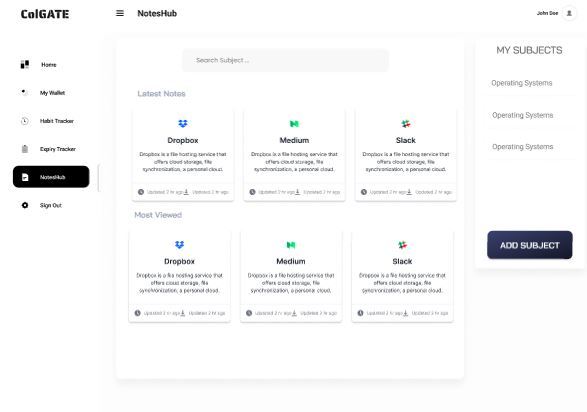587x412 pixels.
Task: Click the Dropbox logo in Most Viewed
Action: [x=179, y=245]
